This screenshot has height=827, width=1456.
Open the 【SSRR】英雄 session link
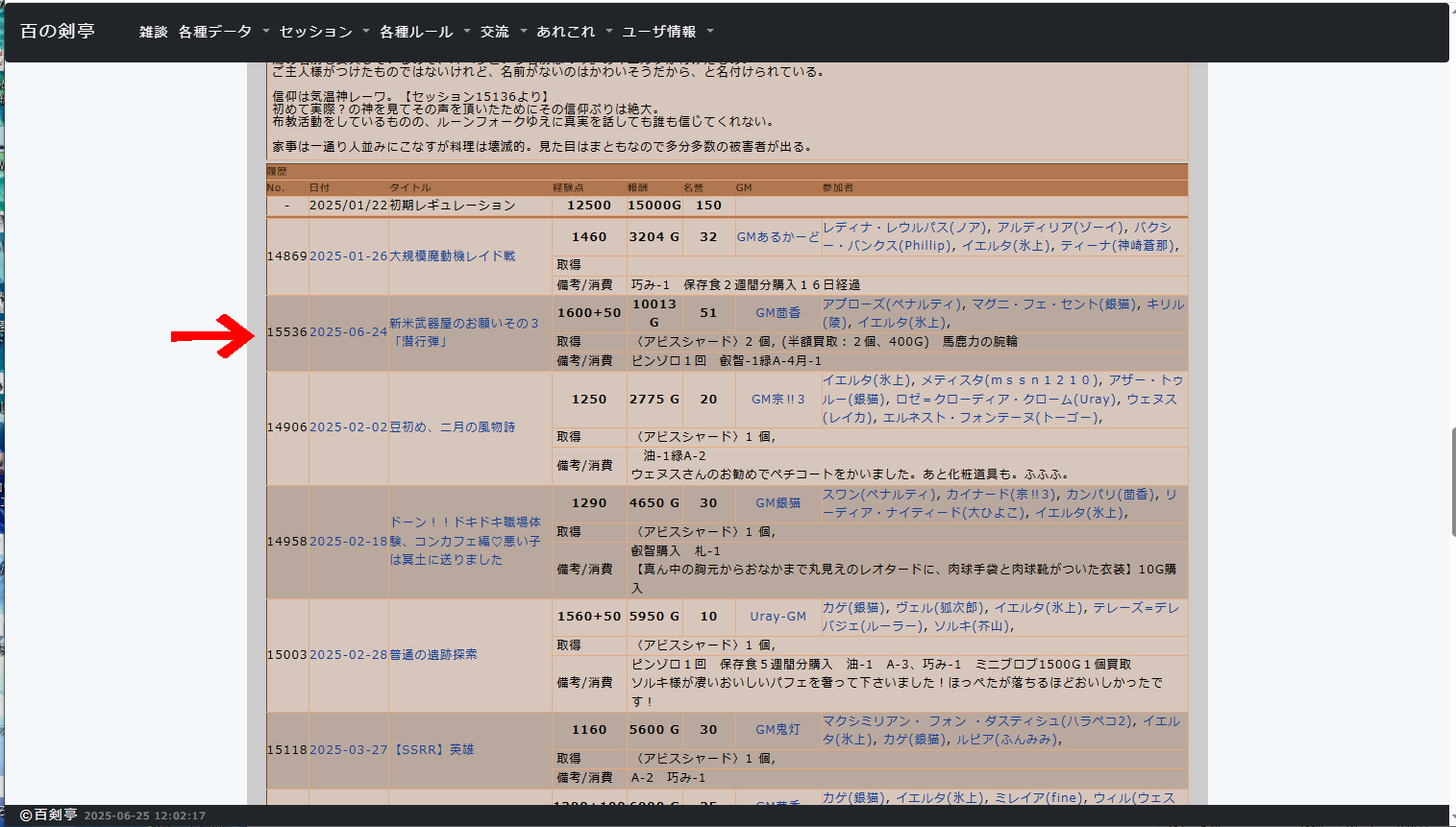click(432, 750)
